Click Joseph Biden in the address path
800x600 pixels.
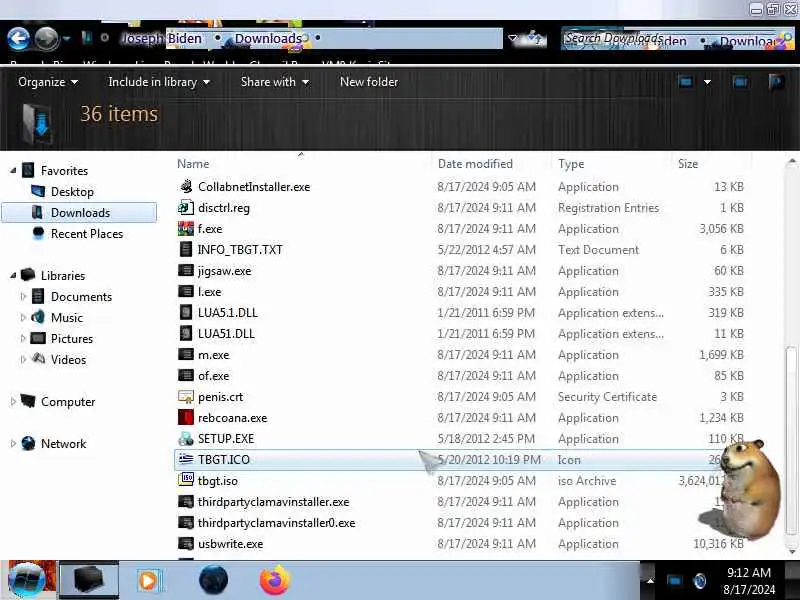pyautogui.click(x=161, y=39)
